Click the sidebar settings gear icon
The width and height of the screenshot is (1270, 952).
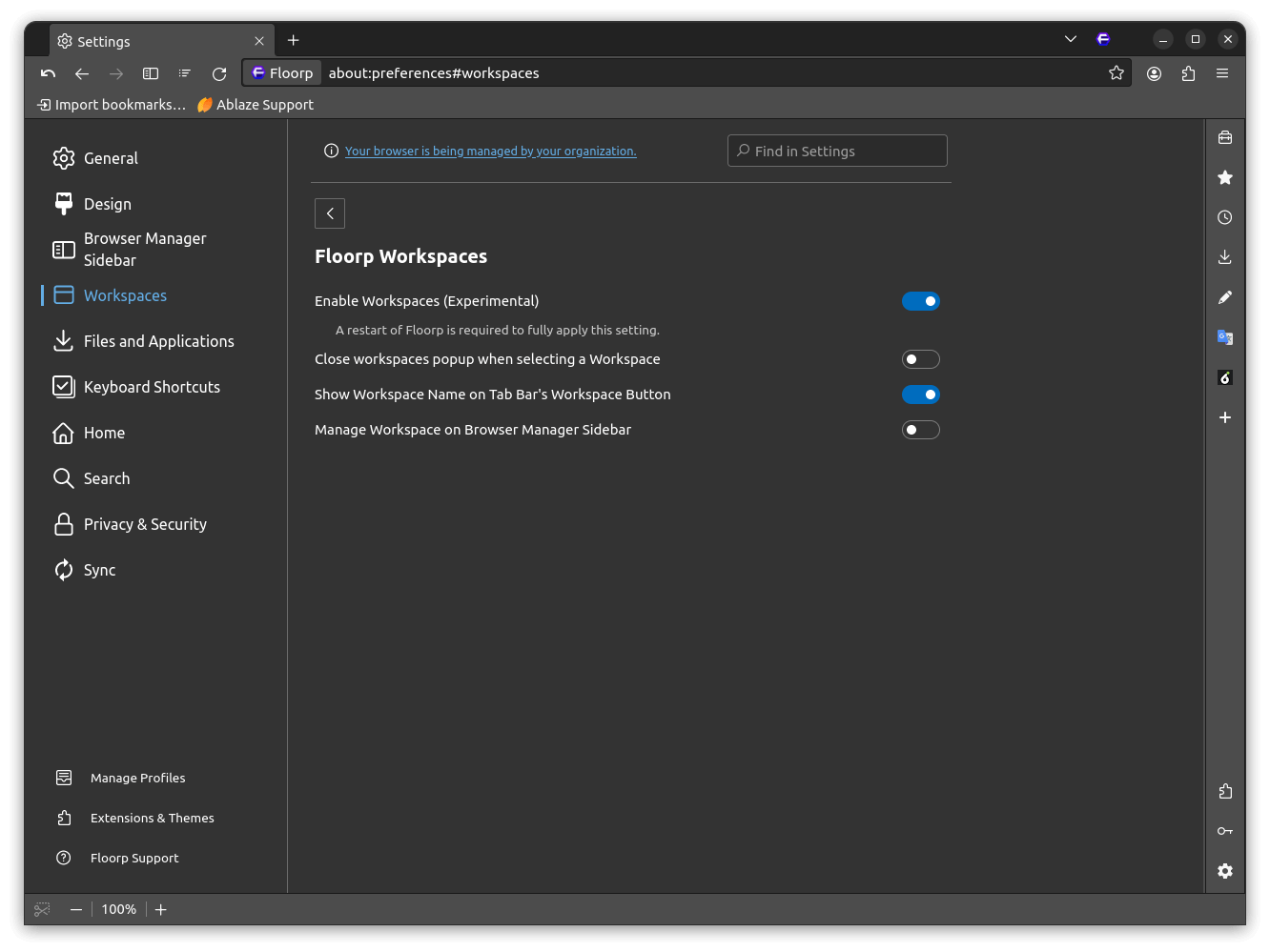(1225, 871)
